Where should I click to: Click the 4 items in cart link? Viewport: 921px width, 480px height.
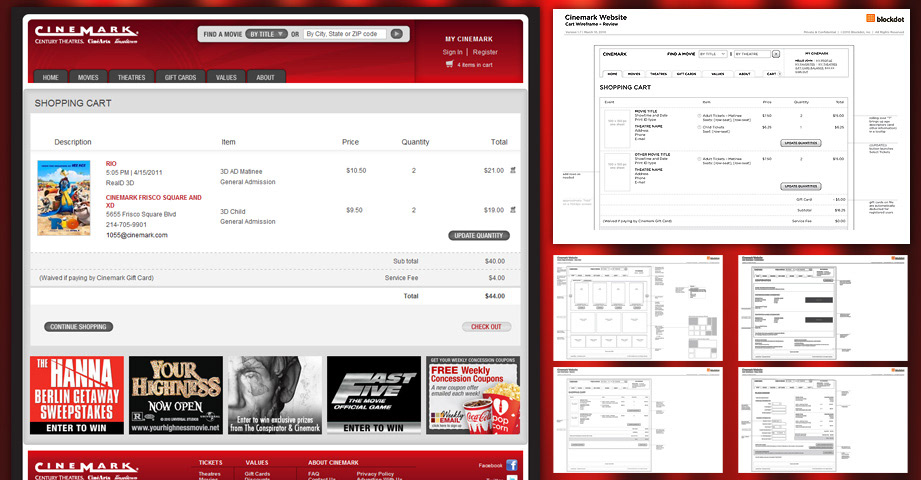475,65
